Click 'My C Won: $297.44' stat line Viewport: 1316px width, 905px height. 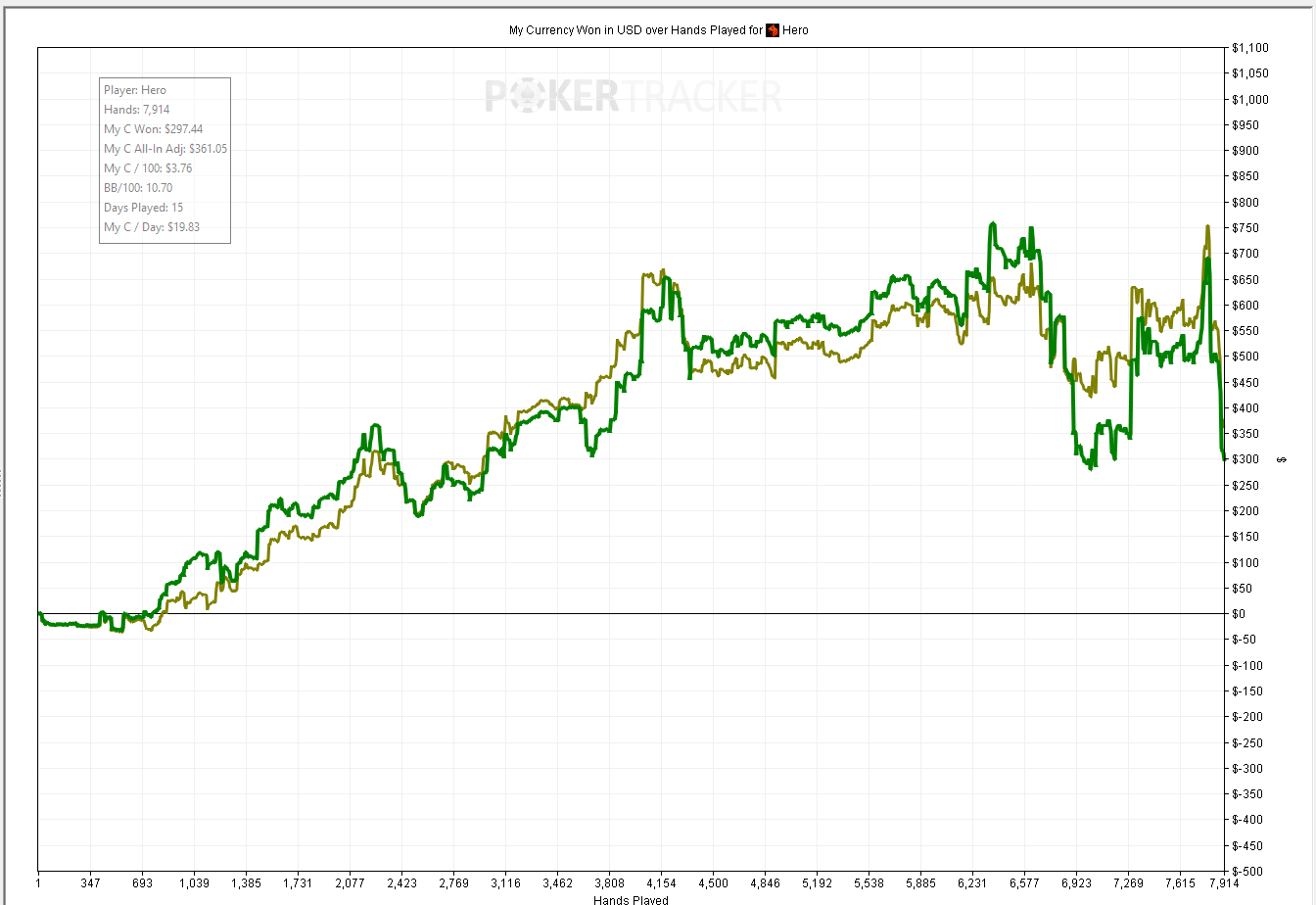(153, 129)
